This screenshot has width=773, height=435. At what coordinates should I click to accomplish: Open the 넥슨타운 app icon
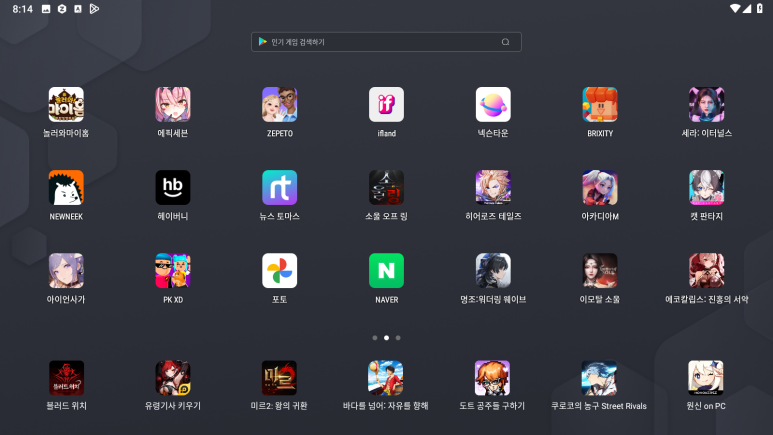493,105
